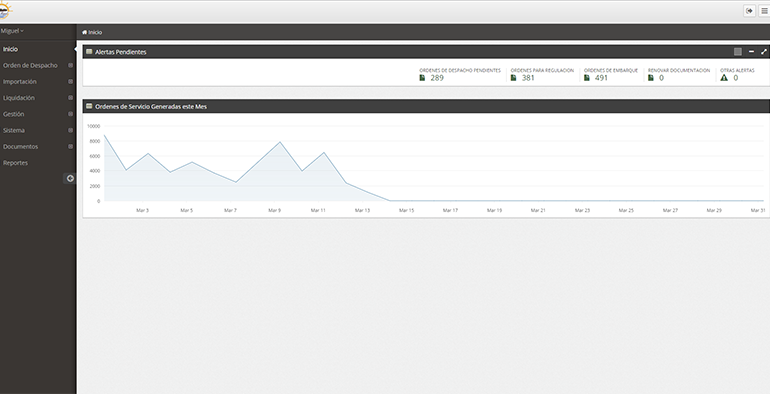Open the hamburger menu icon at top right

[765, 11]
